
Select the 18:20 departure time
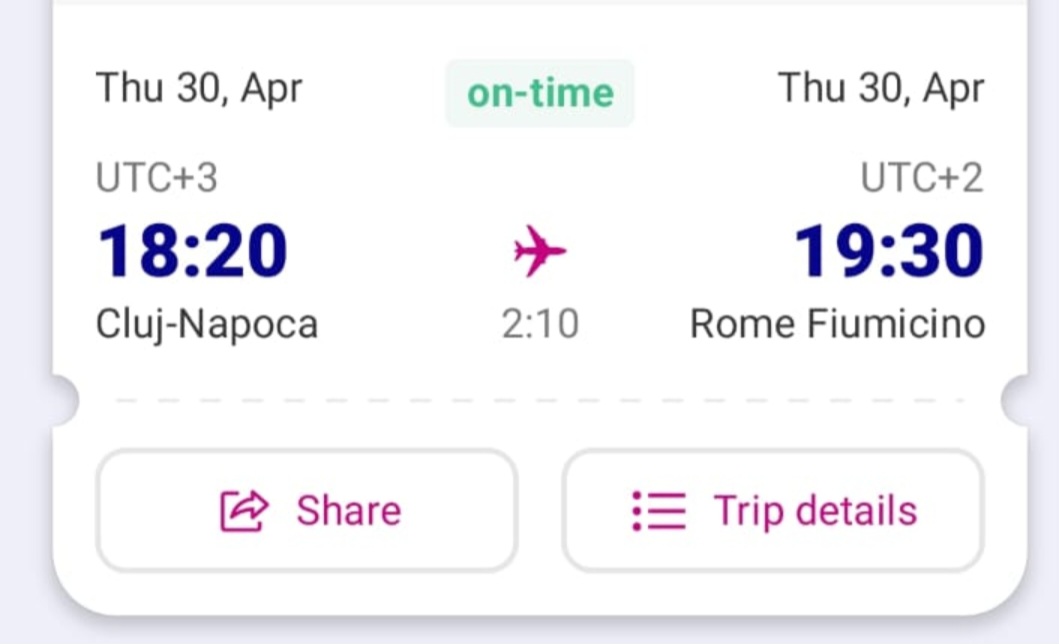coord(192,251)
